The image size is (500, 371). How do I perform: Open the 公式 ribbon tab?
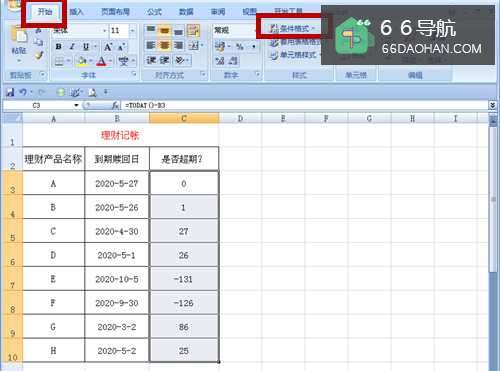click(155, 12)
